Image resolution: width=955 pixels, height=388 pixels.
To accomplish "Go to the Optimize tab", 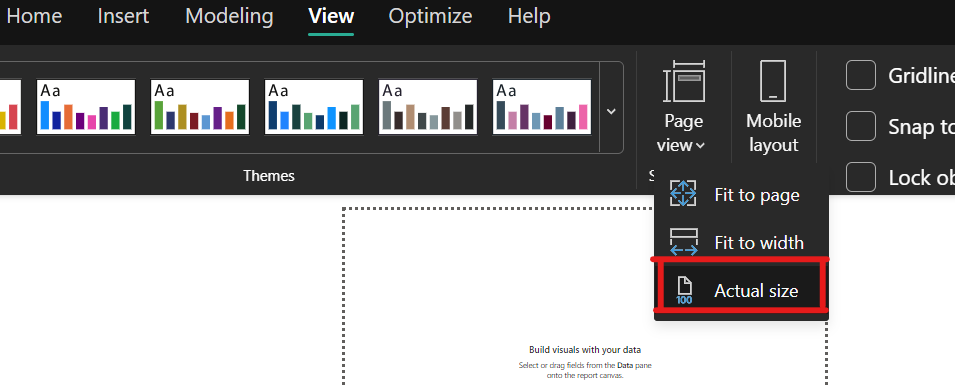I will point(430,16).
